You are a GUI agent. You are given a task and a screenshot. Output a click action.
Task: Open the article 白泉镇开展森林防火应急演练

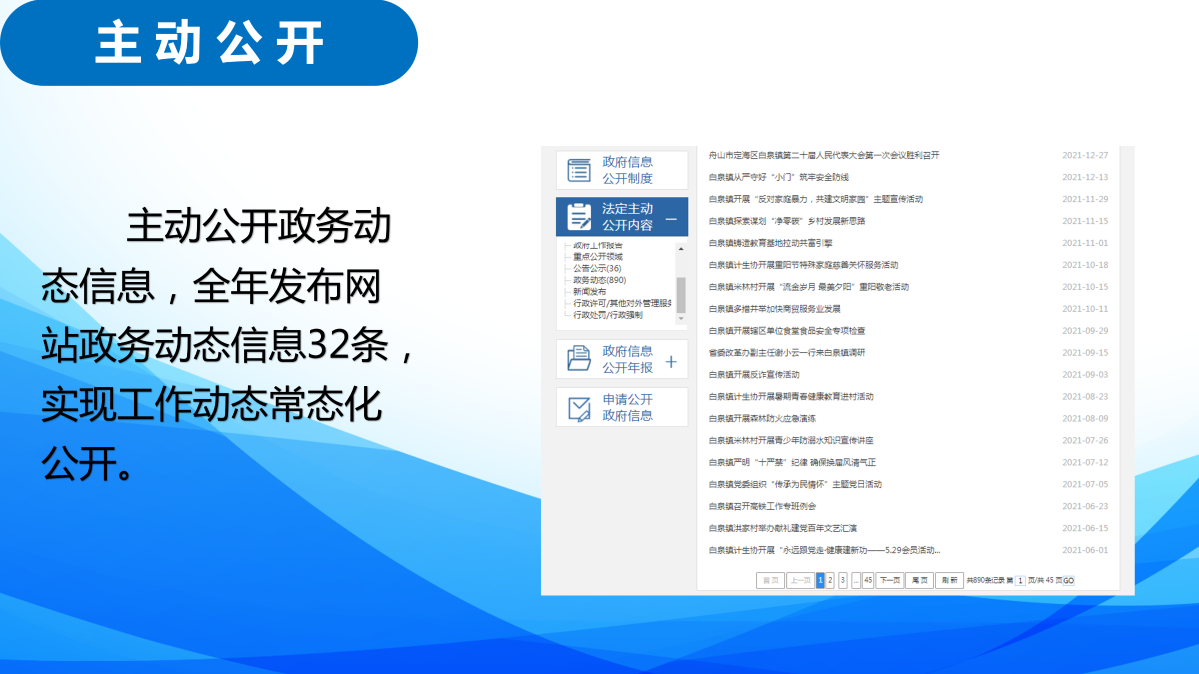[x=762, y=419]
